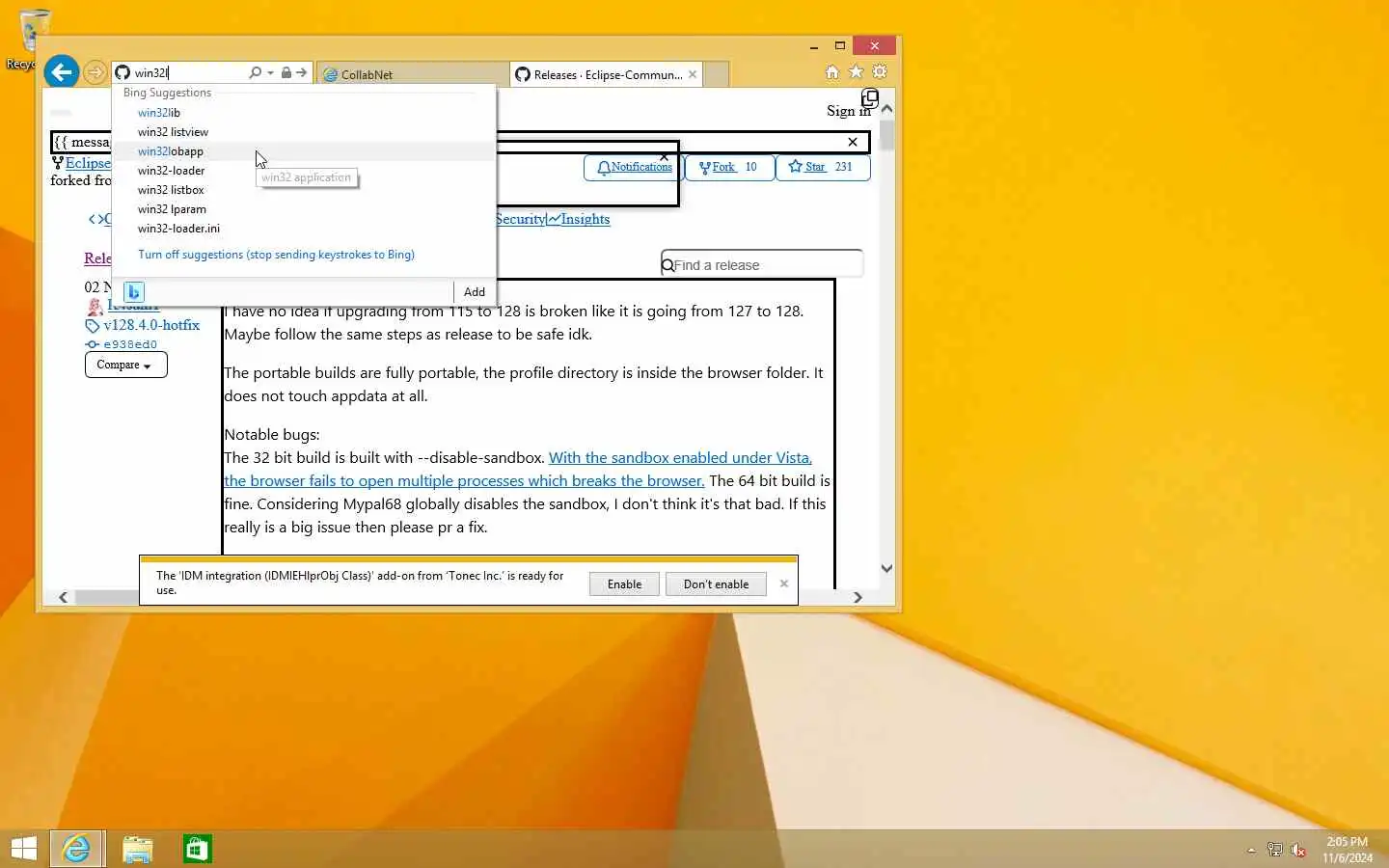The width and height of the screenshot is (1389, 868).
Task: Select the win32lobapp suggestion
Action: 304,151
